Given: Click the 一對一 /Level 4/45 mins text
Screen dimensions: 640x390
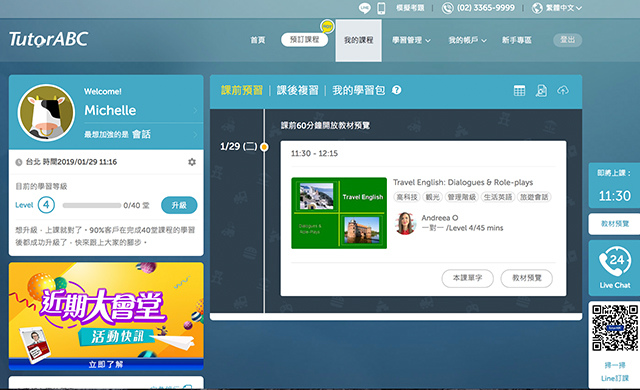Looking at the screenshot, I should coord(462,228).
